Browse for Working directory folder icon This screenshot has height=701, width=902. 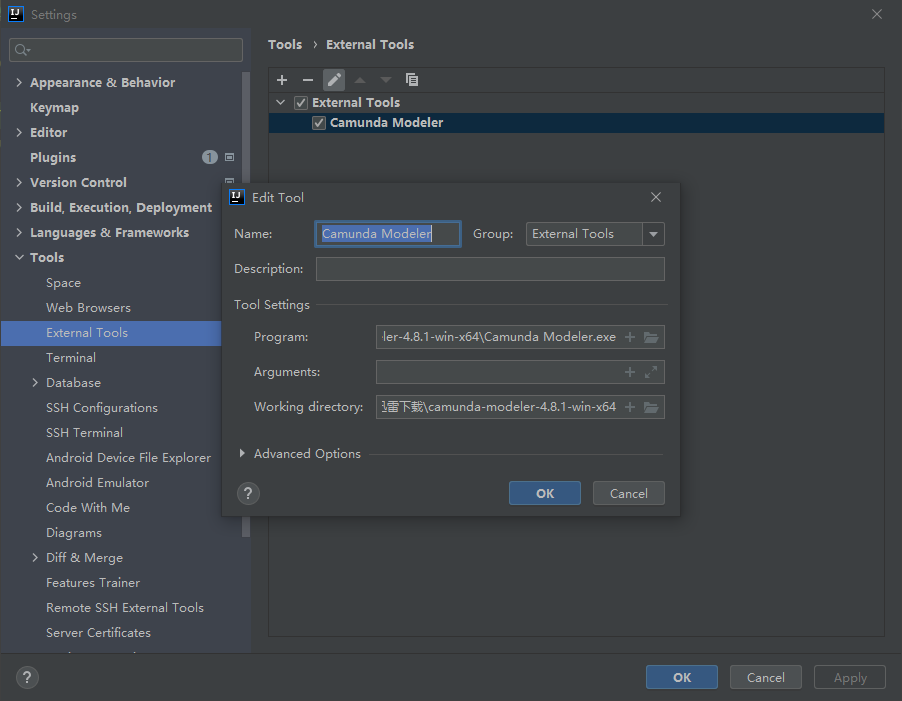click(651, 407)
